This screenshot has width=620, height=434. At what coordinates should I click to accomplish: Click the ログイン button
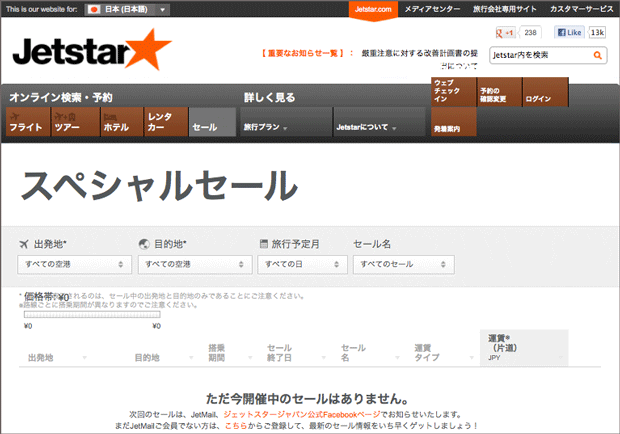click(x=546, y=92)
